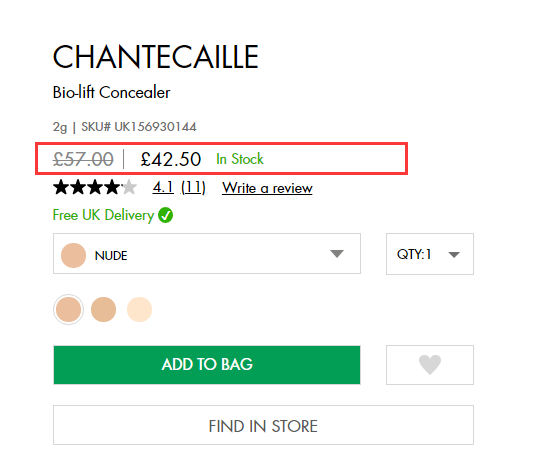Click the Chantecaille brand name
534x469 pixels.
(156, 57)
